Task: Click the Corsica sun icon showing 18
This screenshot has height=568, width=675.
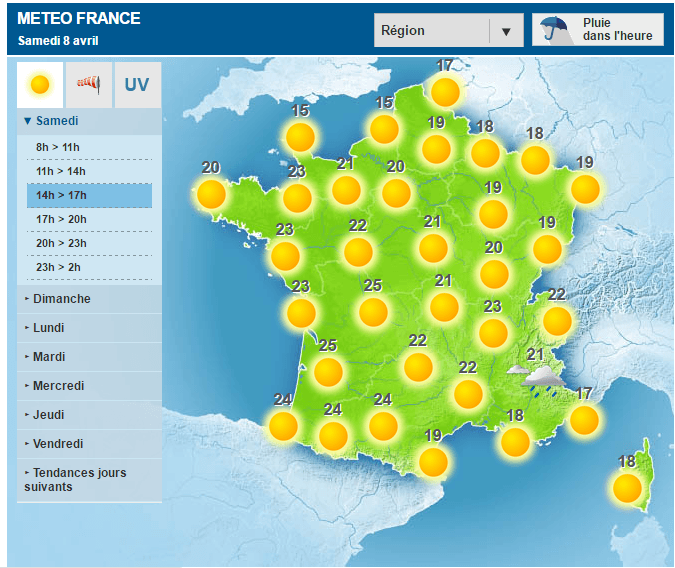Action: (x=627, y=487)
